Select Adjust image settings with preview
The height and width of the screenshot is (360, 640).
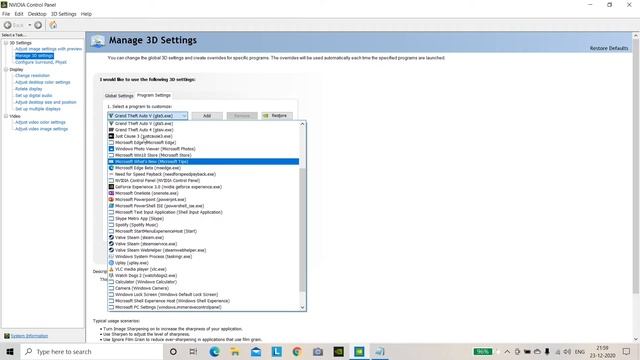[49, 49]
